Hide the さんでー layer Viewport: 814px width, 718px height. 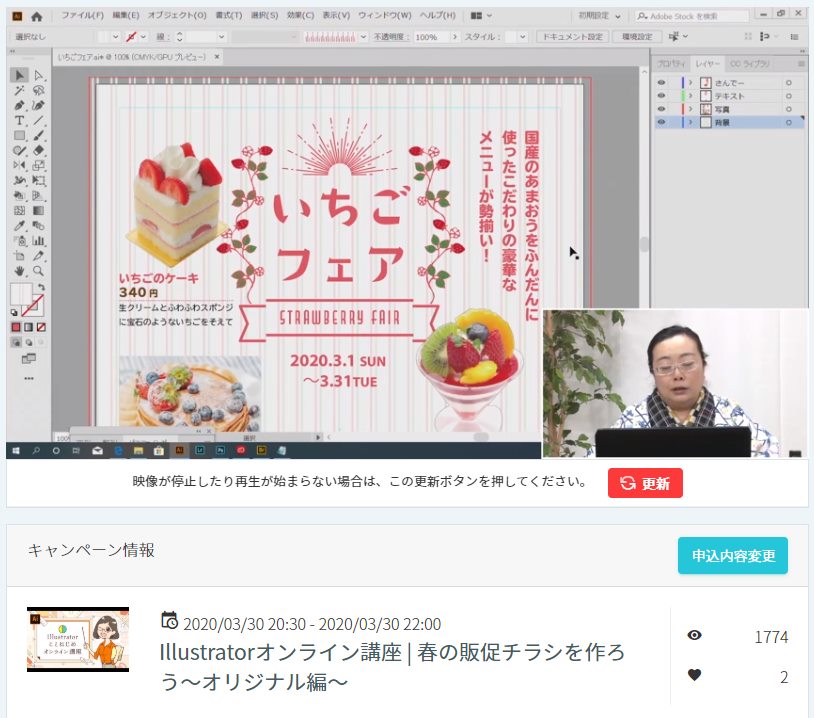(x=661, y=82)
